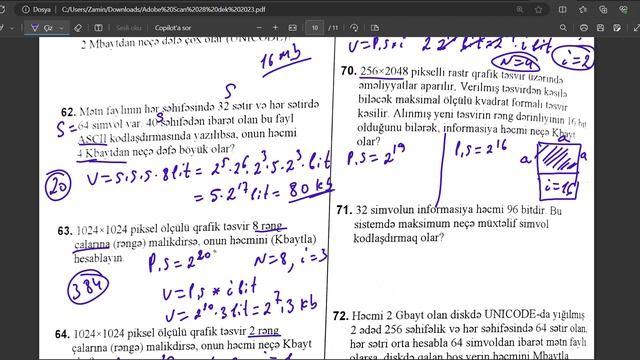Image resolution: width=640 pixels, height=360 pixels.
Task: Click the PDF file path in the address bar
Action: (163, 9)
